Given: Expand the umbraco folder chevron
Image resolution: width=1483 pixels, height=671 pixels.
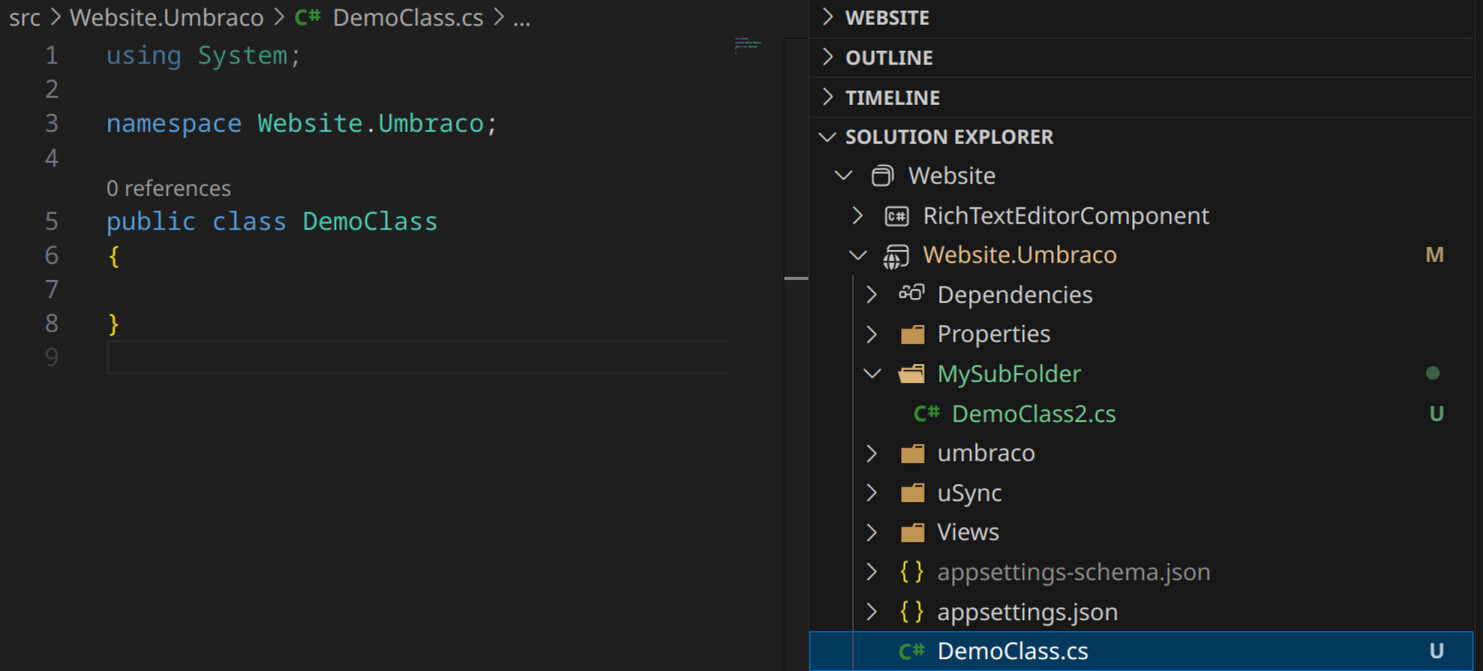Looking at the screenshot, I should pos(873,453).
